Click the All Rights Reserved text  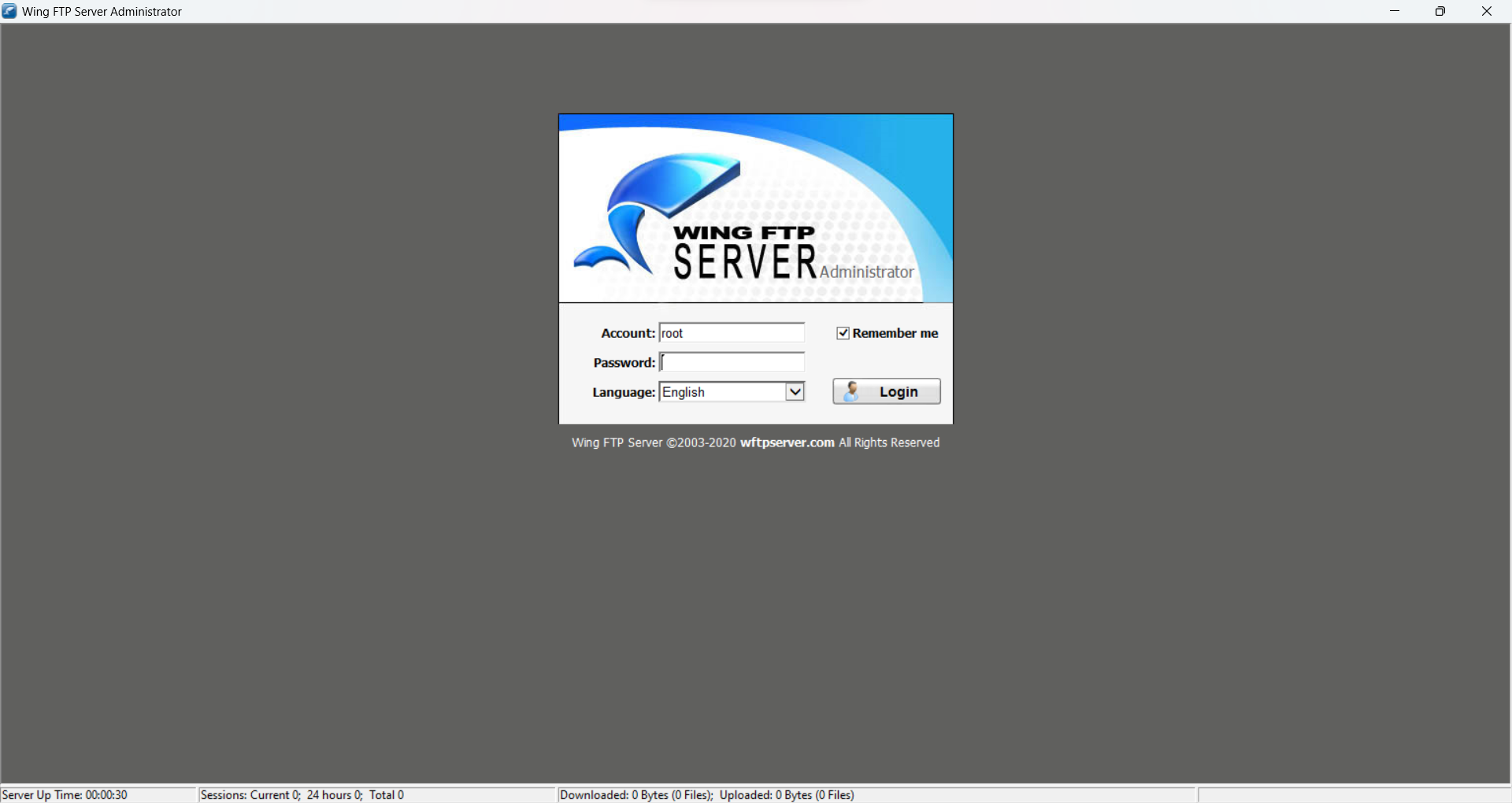889,442
